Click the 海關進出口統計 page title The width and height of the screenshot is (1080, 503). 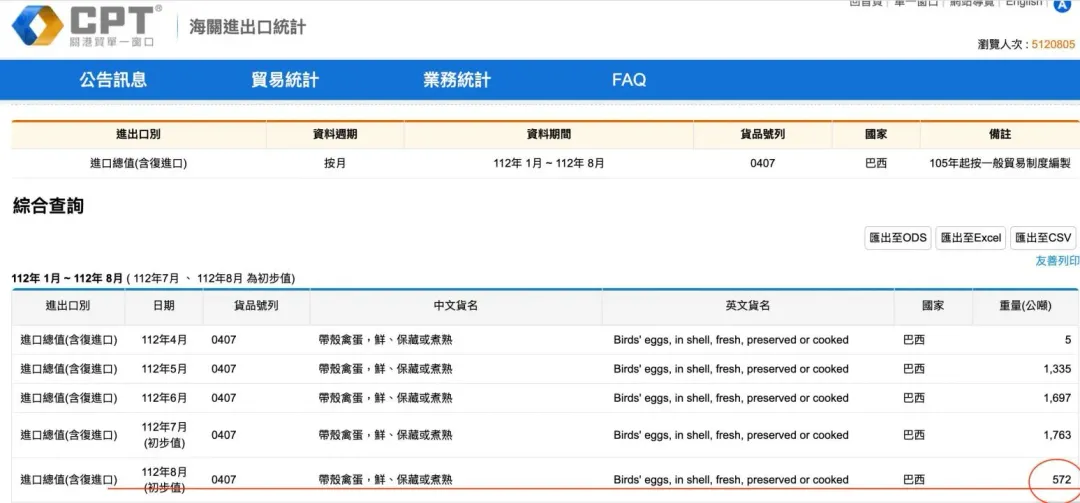248,27
